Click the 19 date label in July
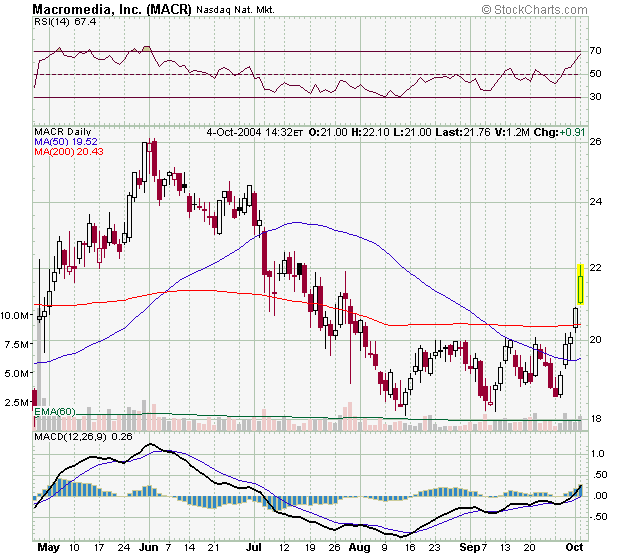 coord(310,548)
